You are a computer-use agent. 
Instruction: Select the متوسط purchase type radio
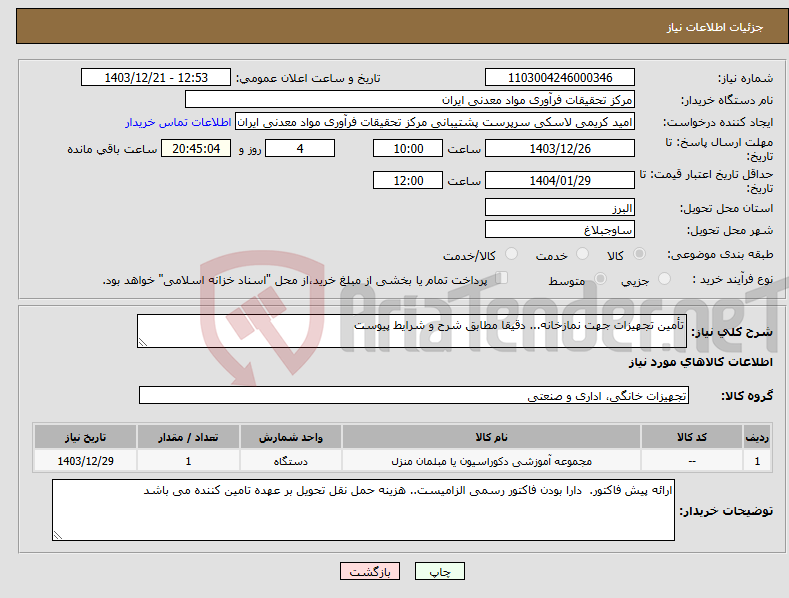[600, 278]
